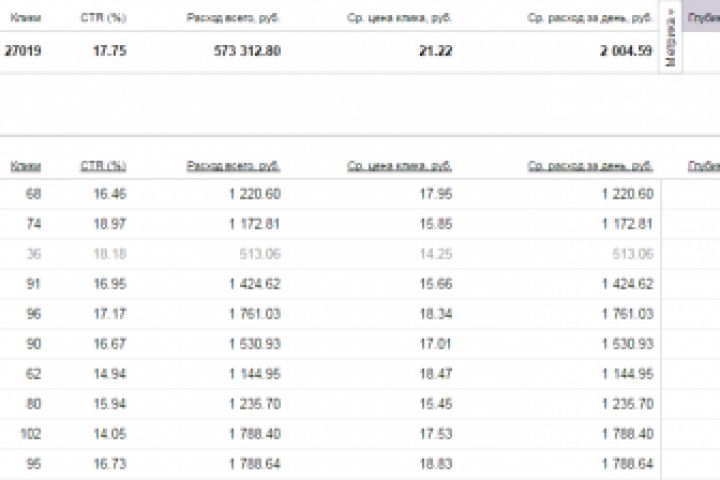Screen dimensions: 720x480
Task: Click the summary average click price 21.22
Action: [436, 51]
